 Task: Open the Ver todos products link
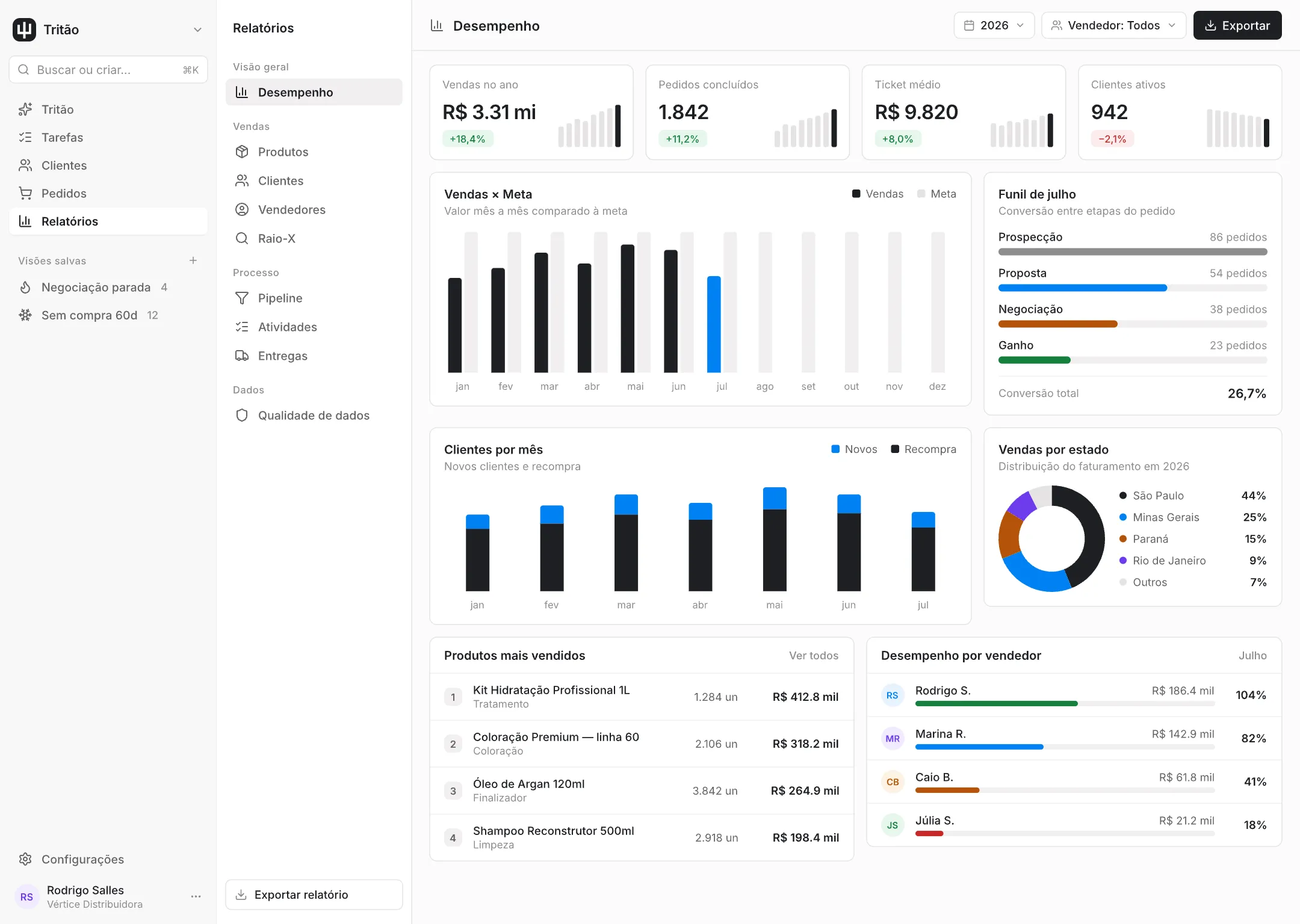pyautogui.click(x=814, y=655)
